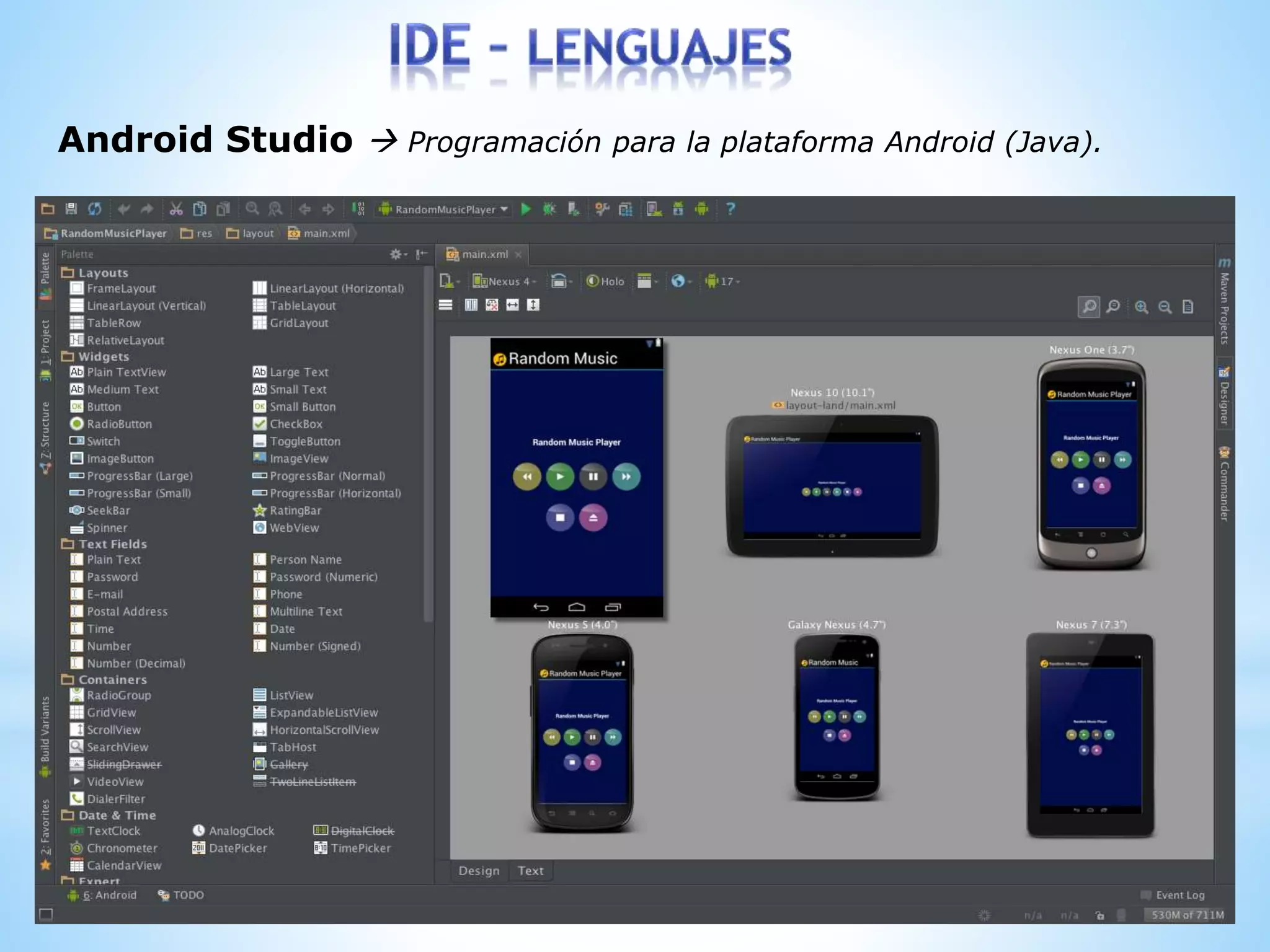Toggle zoom to fit screen button
This screenshot has width=1270, height=952.
(x=1089, y=307)
